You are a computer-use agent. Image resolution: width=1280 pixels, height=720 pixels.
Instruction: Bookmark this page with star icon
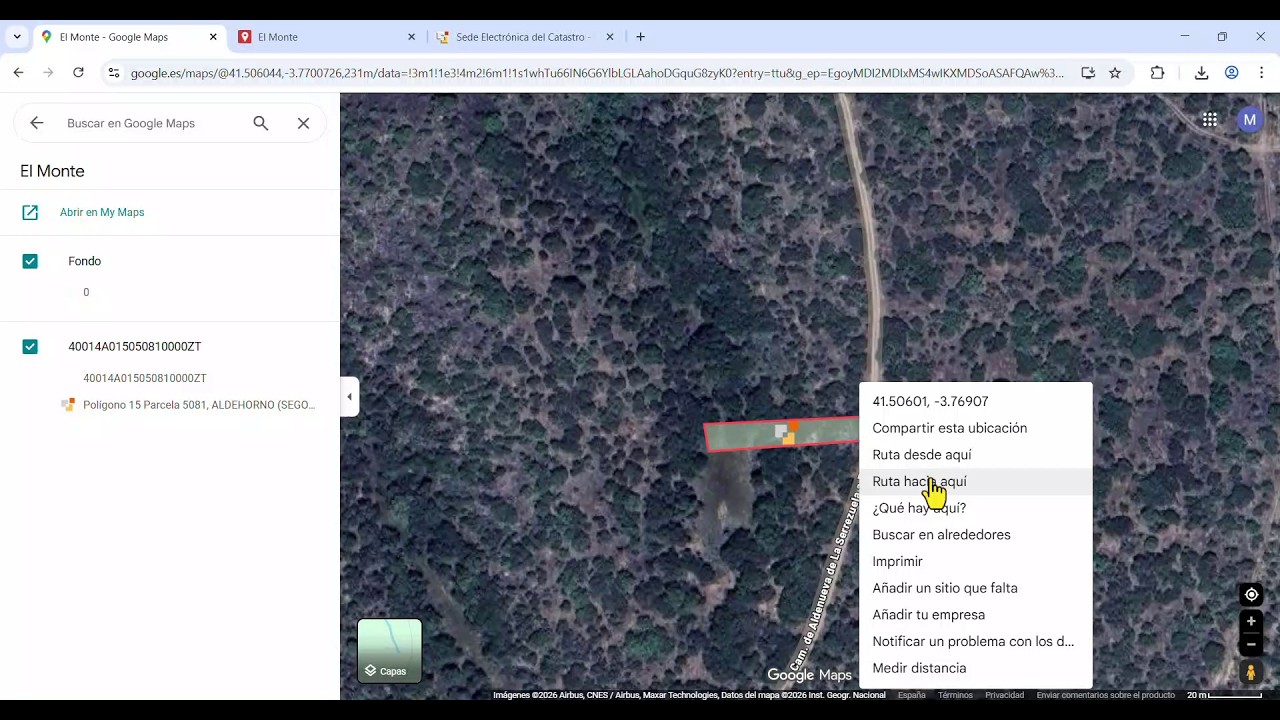[1115, 73]
